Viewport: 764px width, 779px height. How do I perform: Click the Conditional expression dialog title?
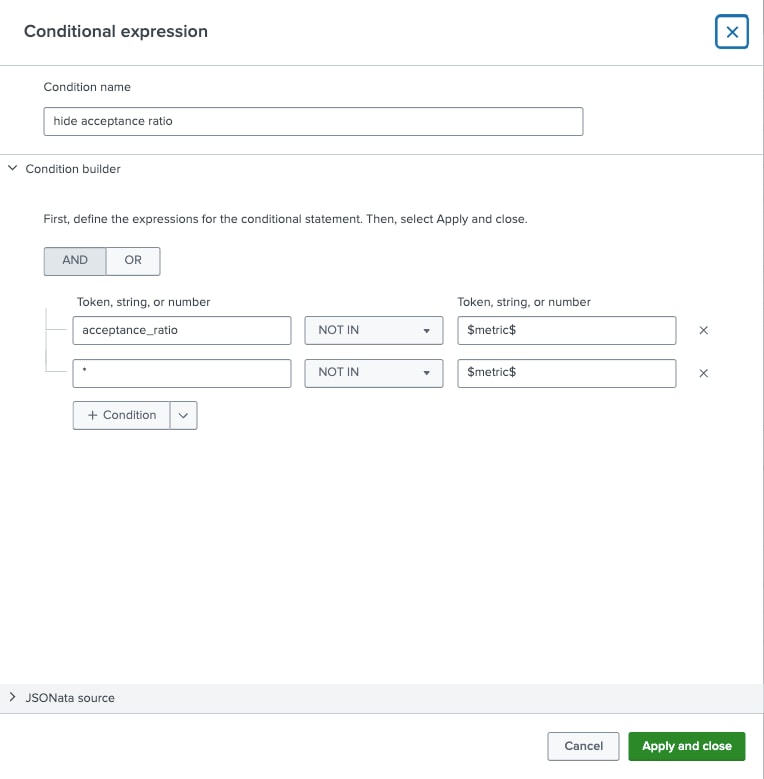click(116, 31)
